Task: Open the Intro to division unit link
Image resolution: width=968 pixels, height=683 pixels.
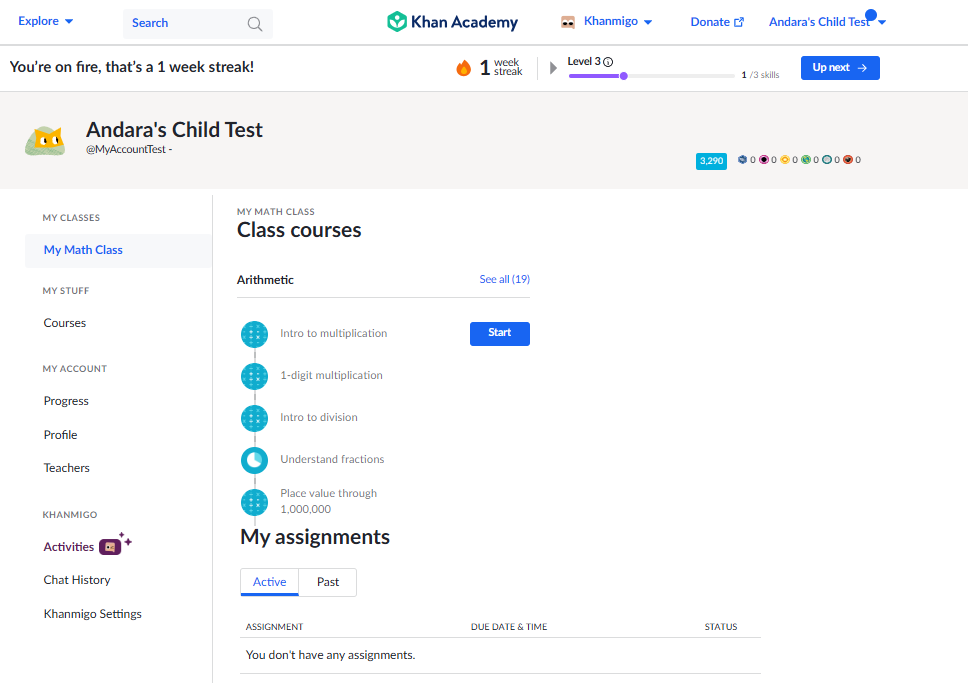Action: (319, 417)
